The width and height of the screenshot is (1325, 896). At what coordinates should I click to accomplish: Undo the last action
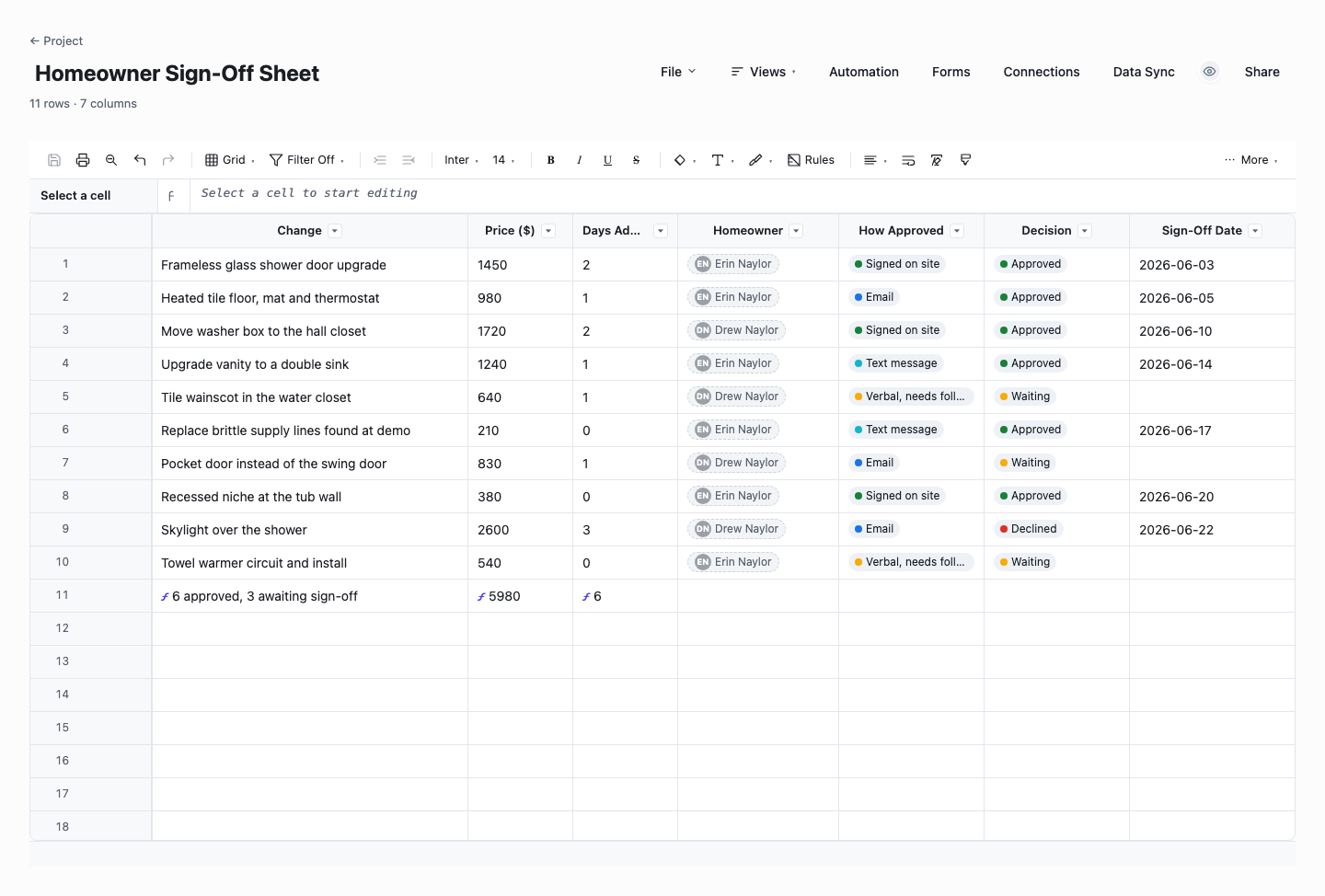point(140,160)
